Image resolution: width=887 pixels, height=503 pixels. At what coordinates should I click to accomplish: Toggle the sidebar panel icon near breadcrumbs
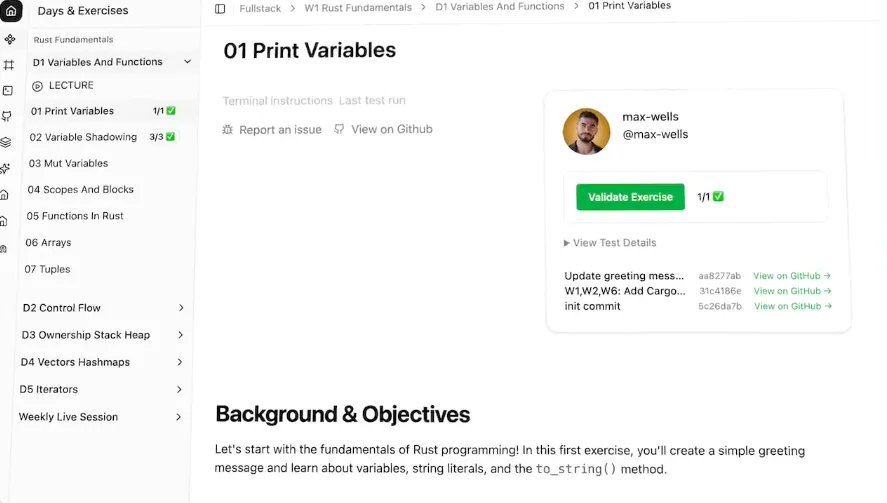pyautogui.click(x=220, y=8)
